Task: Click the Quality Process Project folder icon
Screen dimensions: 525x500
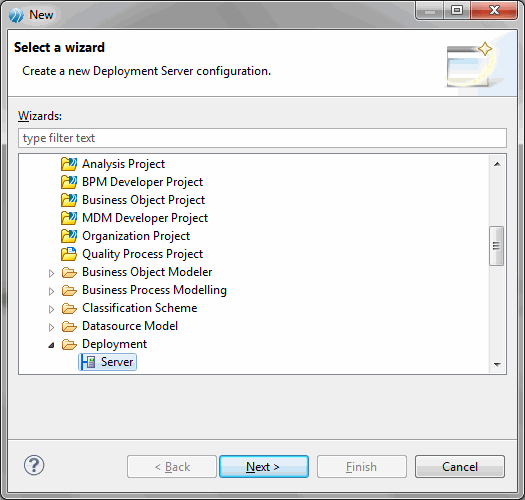Action: pyautogui.click(x=69, y=254)
